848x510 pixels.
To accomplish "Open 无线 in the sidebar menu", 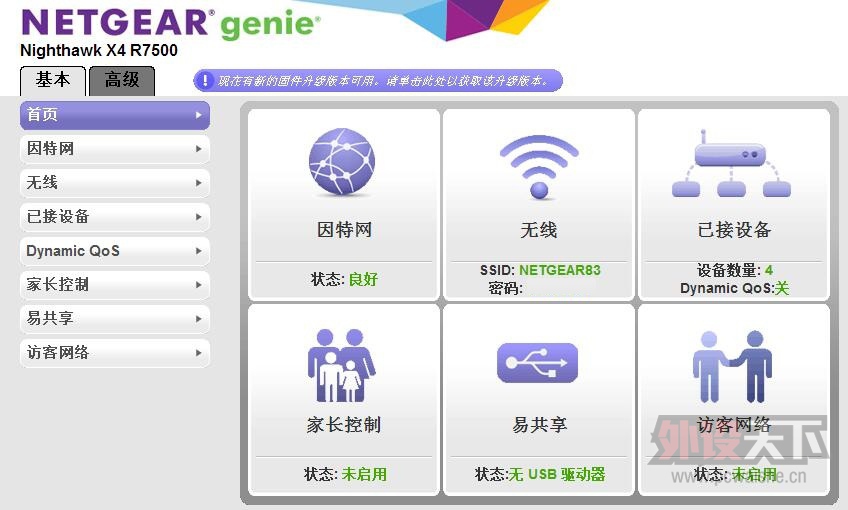I will coord(115,183).
